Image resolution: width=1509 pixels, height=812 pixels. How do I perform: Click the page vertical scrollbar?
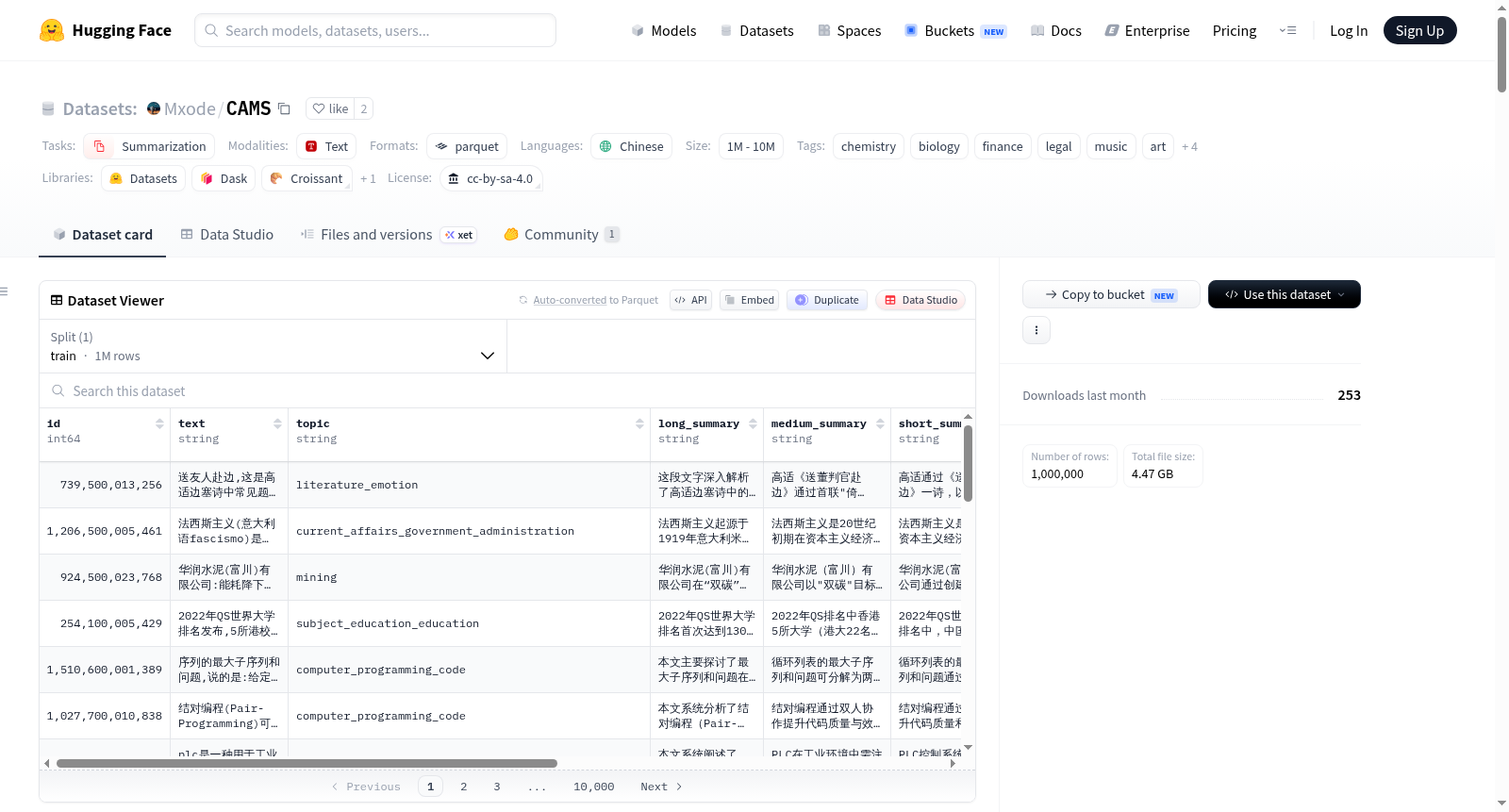click(1501, 54)
